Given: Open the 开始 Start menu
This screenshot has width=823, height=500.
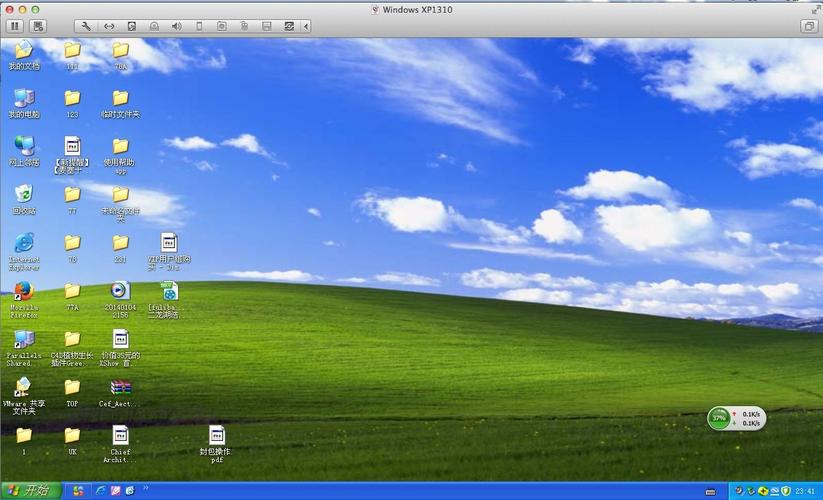Looking at the screenshot, I should point(30,491).
